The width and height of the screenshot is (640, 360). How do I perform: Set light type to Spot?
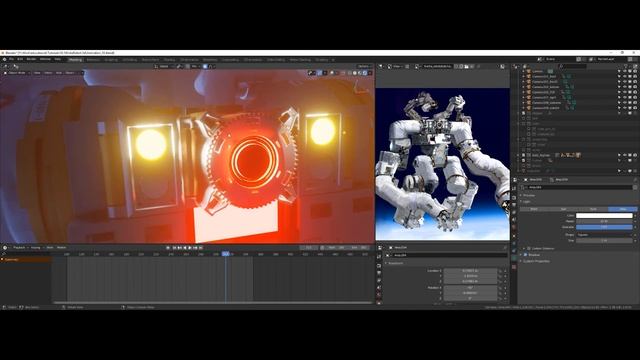(593, 209)
